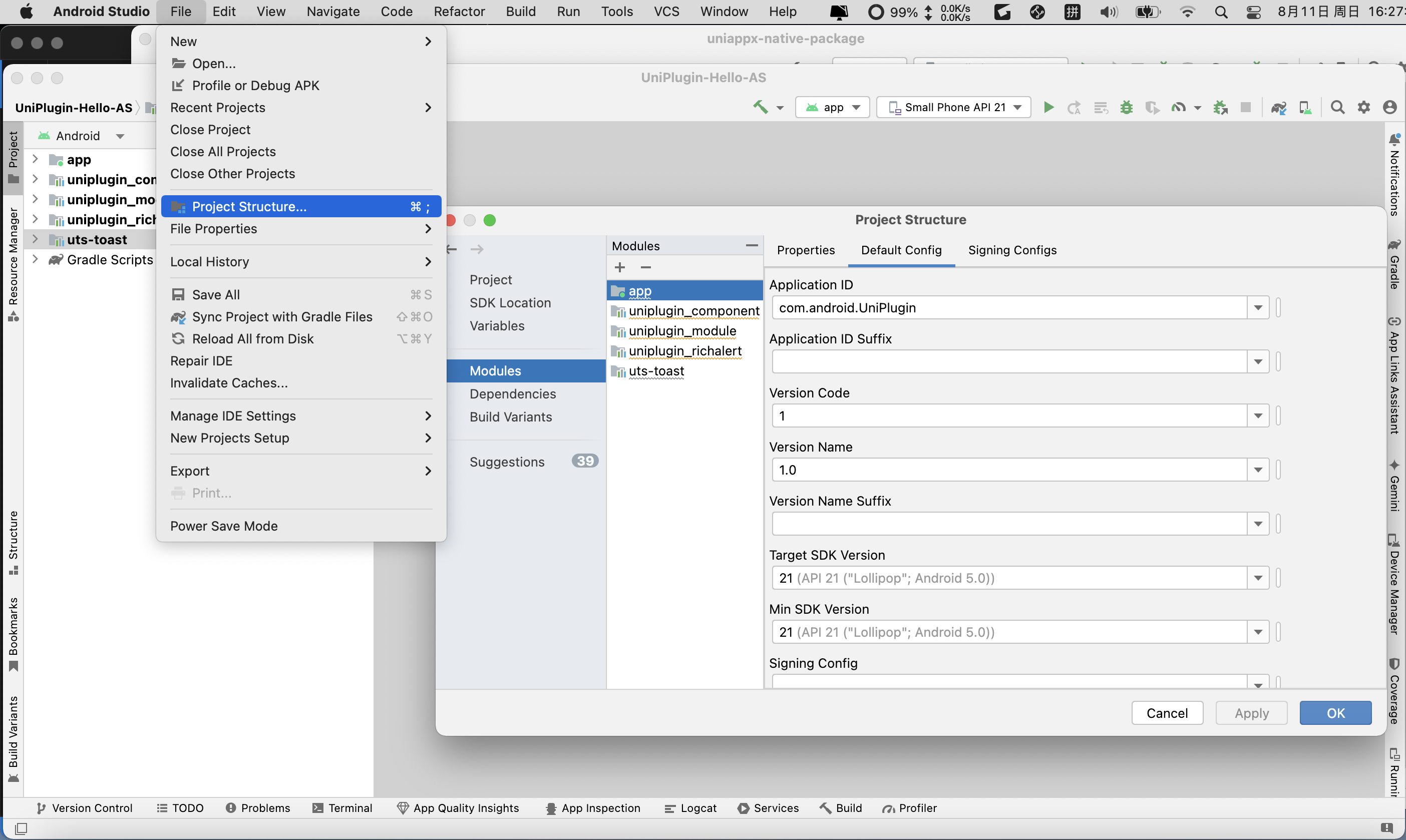Click the back arrow in Project Structure

coord(451,249)
